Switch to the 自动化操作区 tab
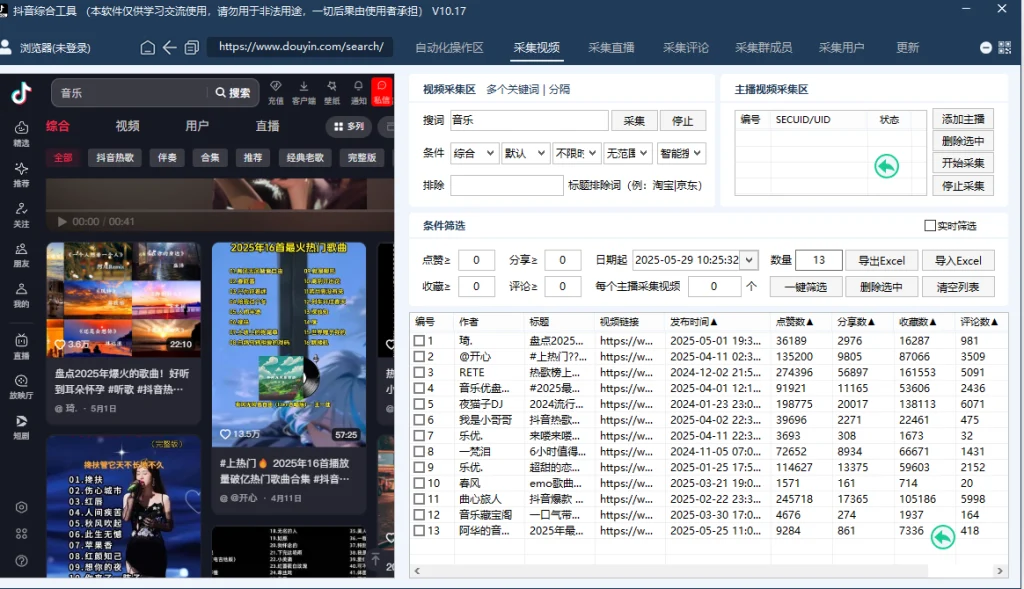 point(449,48)
